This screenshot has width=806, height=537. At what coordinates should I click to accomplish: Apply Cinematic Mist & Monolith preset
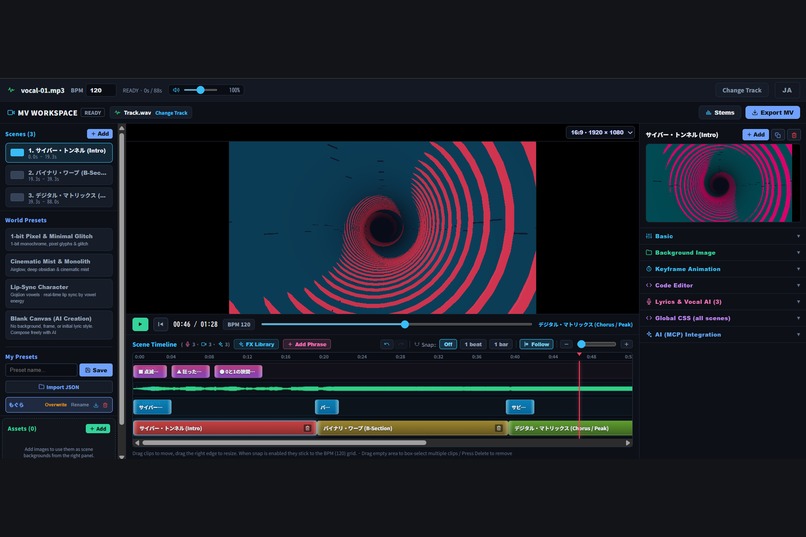tap(59, 265)
